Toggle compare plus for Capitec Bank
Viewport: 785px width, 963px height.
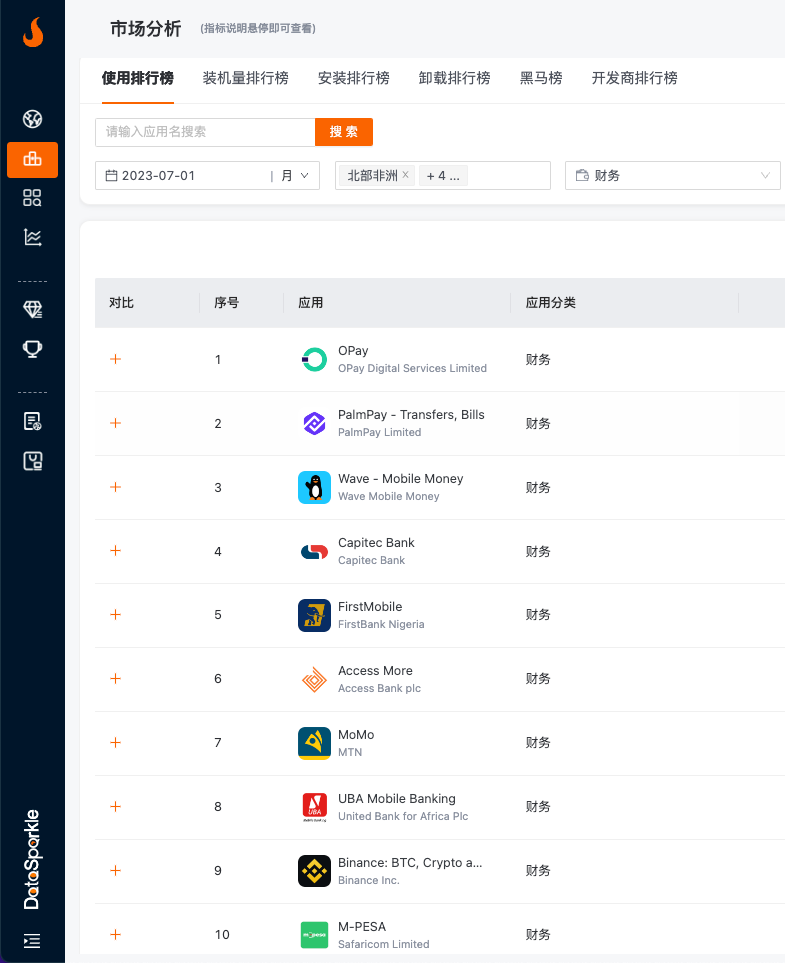[x=115, y=551]
